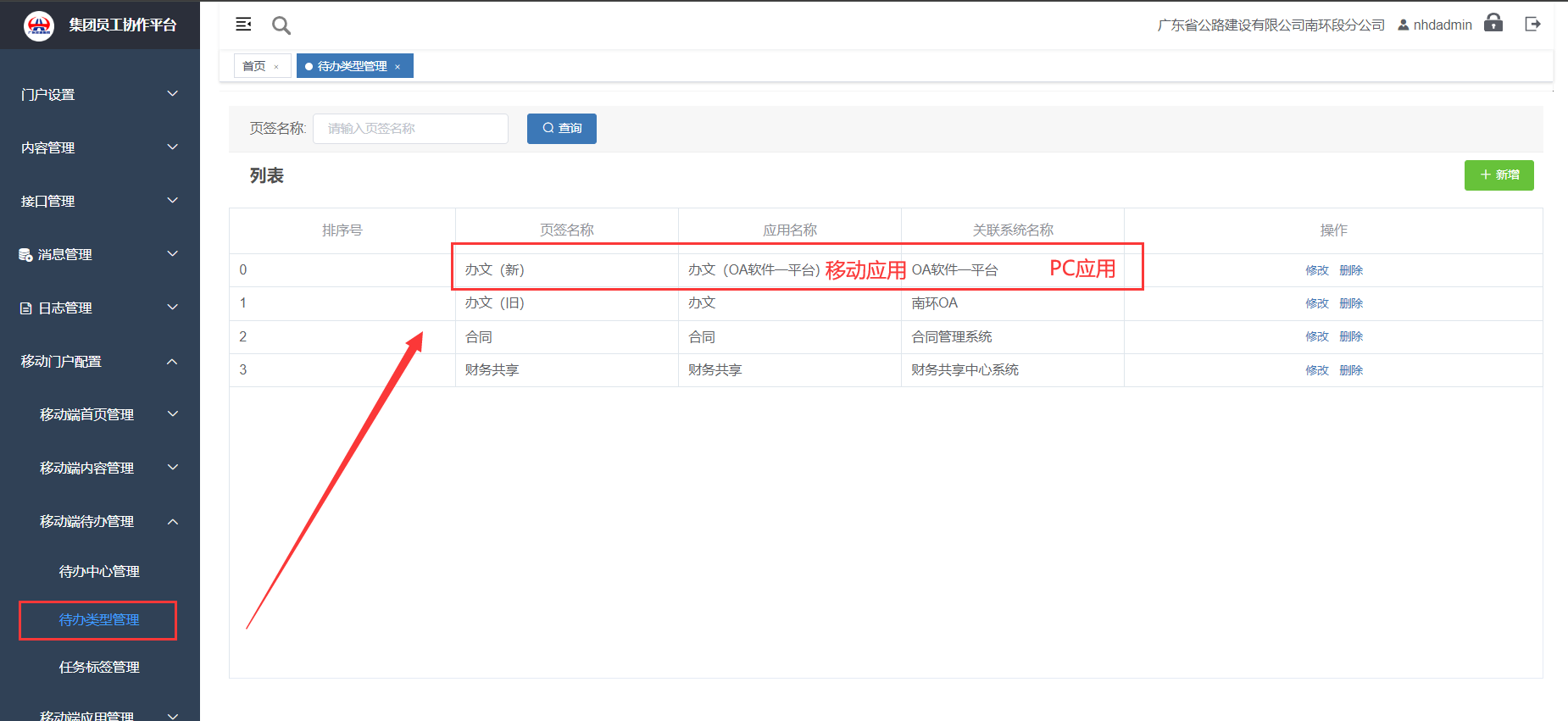Screen dimensions: 1568x721
Task: Click the green 新增 button
Action: (1499, 175)
